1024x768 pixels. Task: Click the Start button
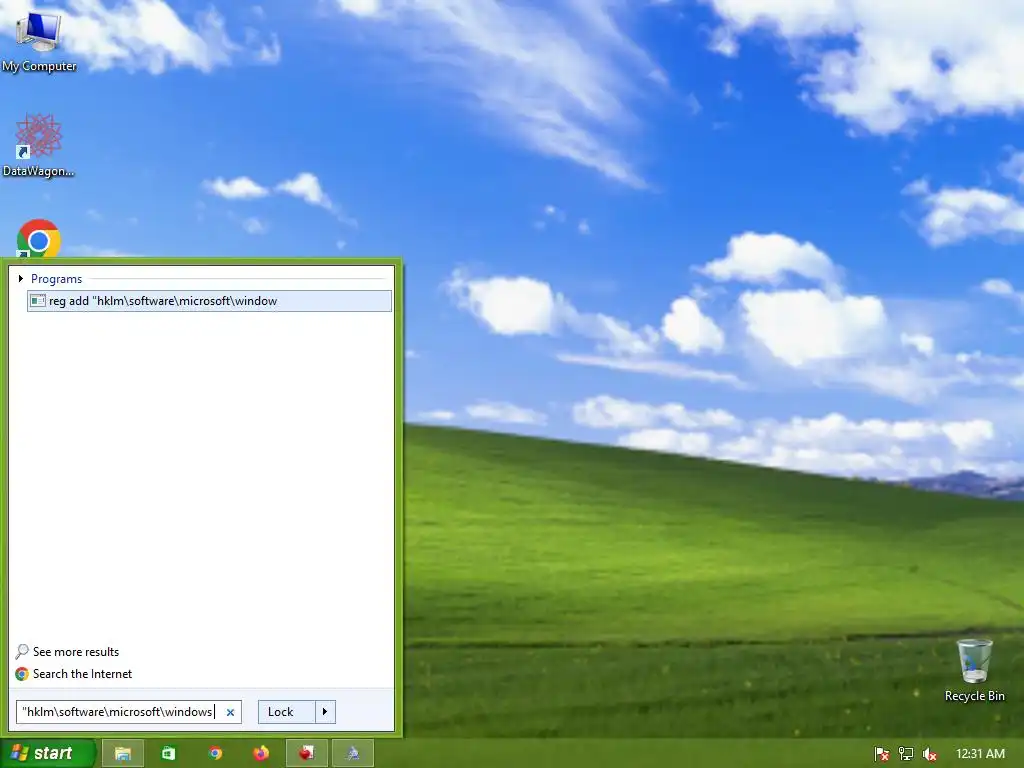coord(48,754)
